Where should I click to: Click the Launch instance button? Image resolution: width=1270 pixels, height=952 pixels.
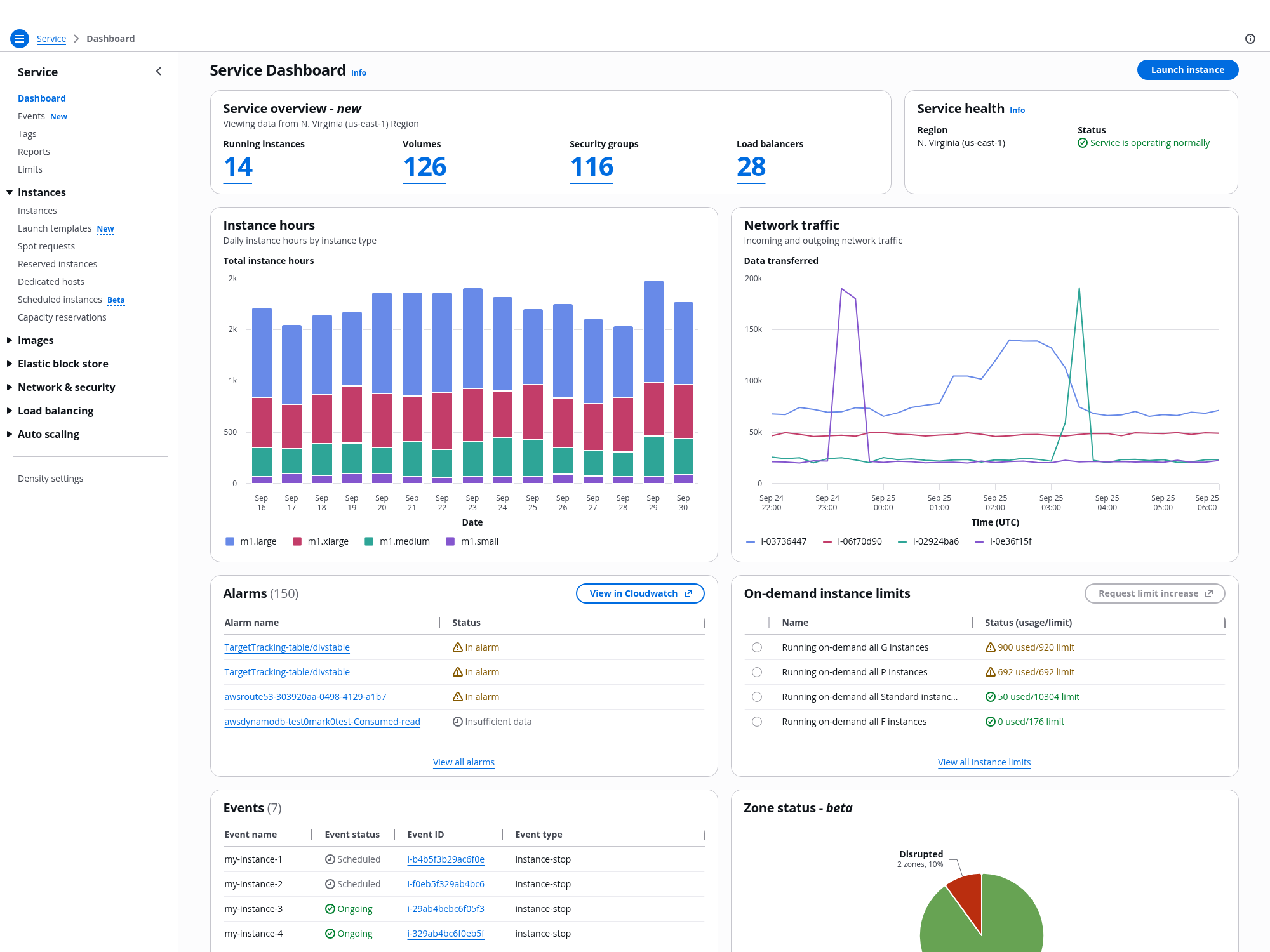pos(1187,70)
